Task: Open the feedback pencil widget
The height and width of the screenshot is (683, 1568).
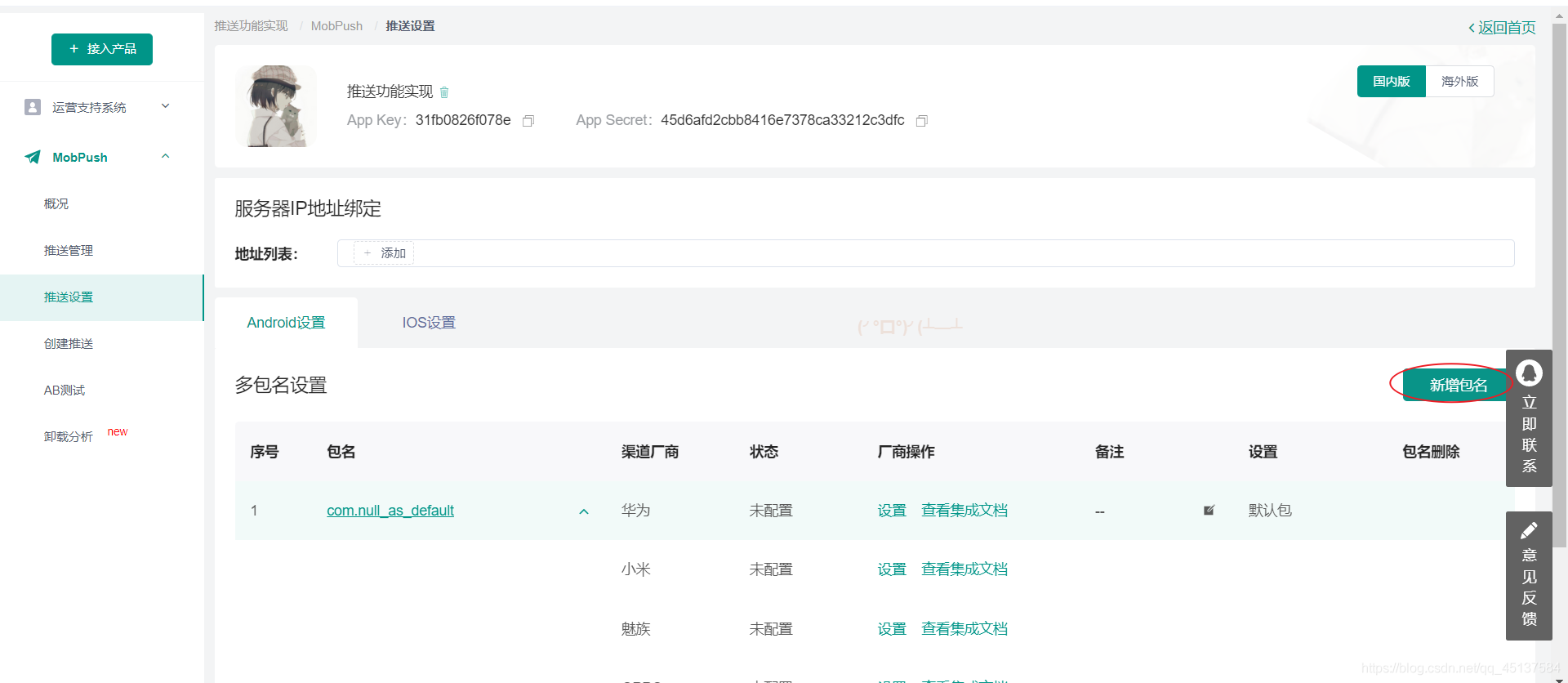Action: click(1529, 531)
